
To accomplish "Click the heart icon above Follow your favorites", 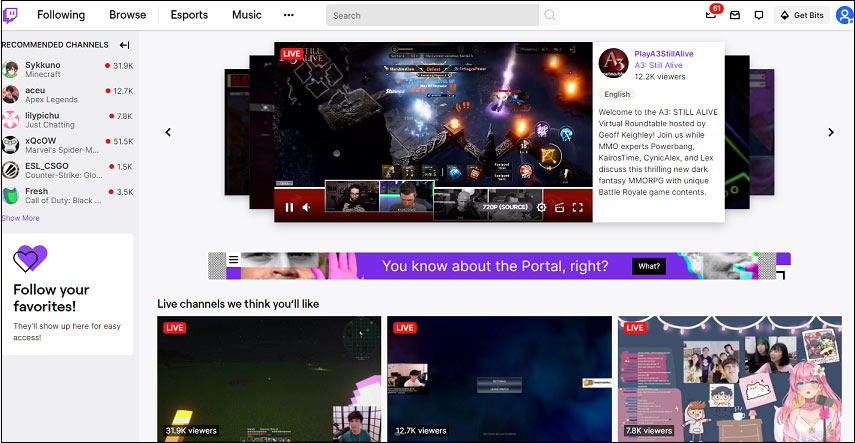I will [x=30, y=259].
